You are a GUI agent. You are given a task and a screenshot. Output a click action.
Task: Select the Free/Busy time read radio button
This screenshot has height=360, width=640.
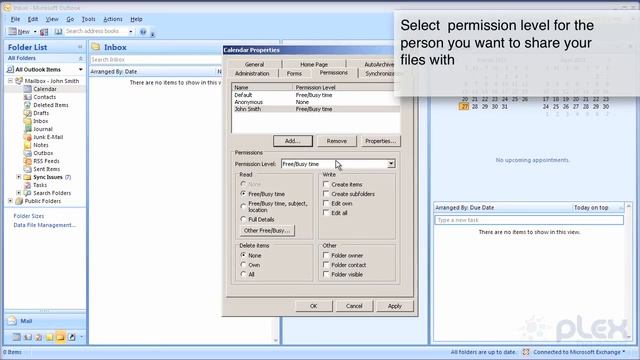(x=243, y=194)
